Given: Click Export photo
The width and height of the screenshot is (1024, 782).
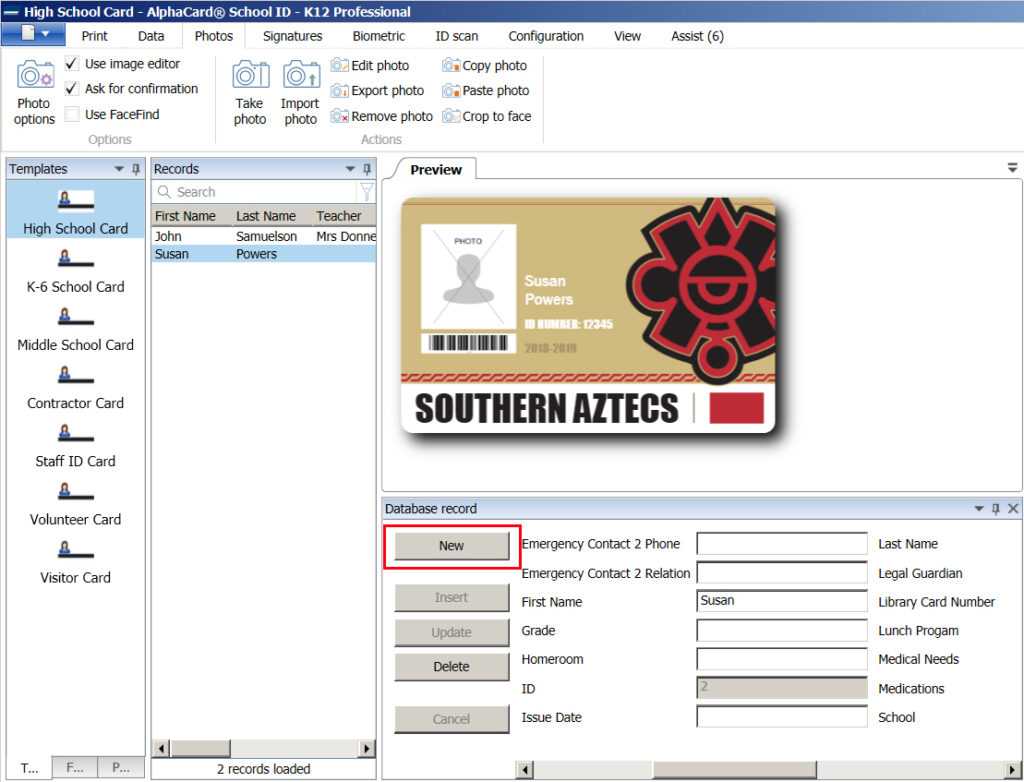Looking at the screenshot, I should coord(380,90).
